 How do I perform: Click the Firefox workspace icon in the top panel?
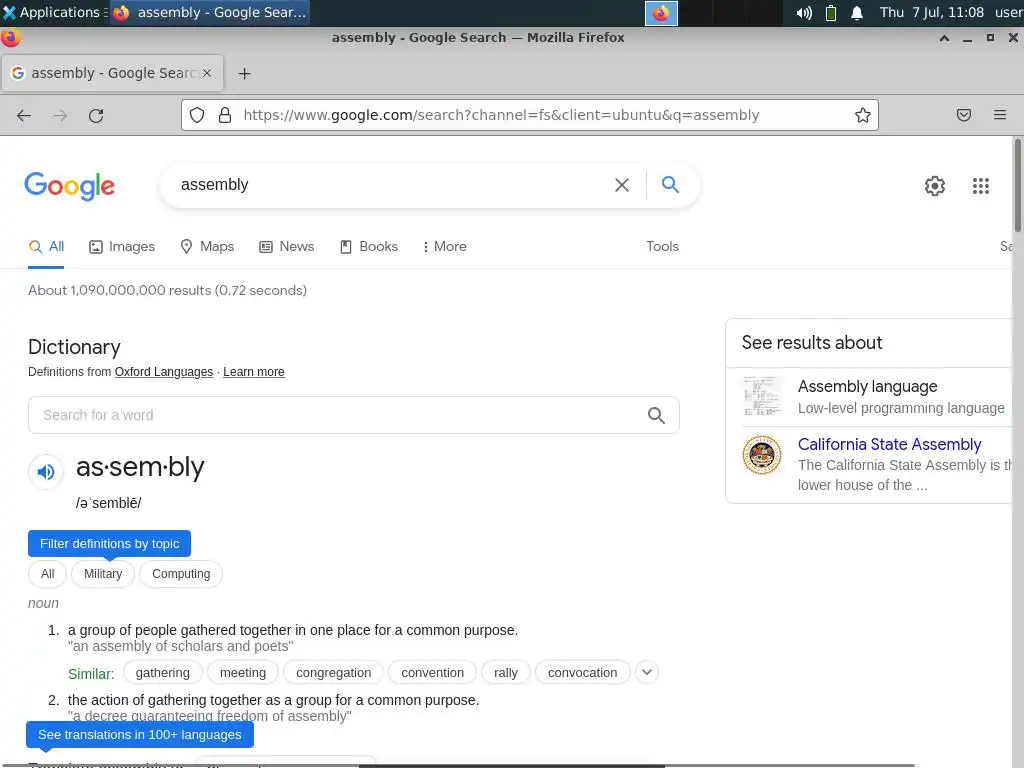[x=661, y=13]
